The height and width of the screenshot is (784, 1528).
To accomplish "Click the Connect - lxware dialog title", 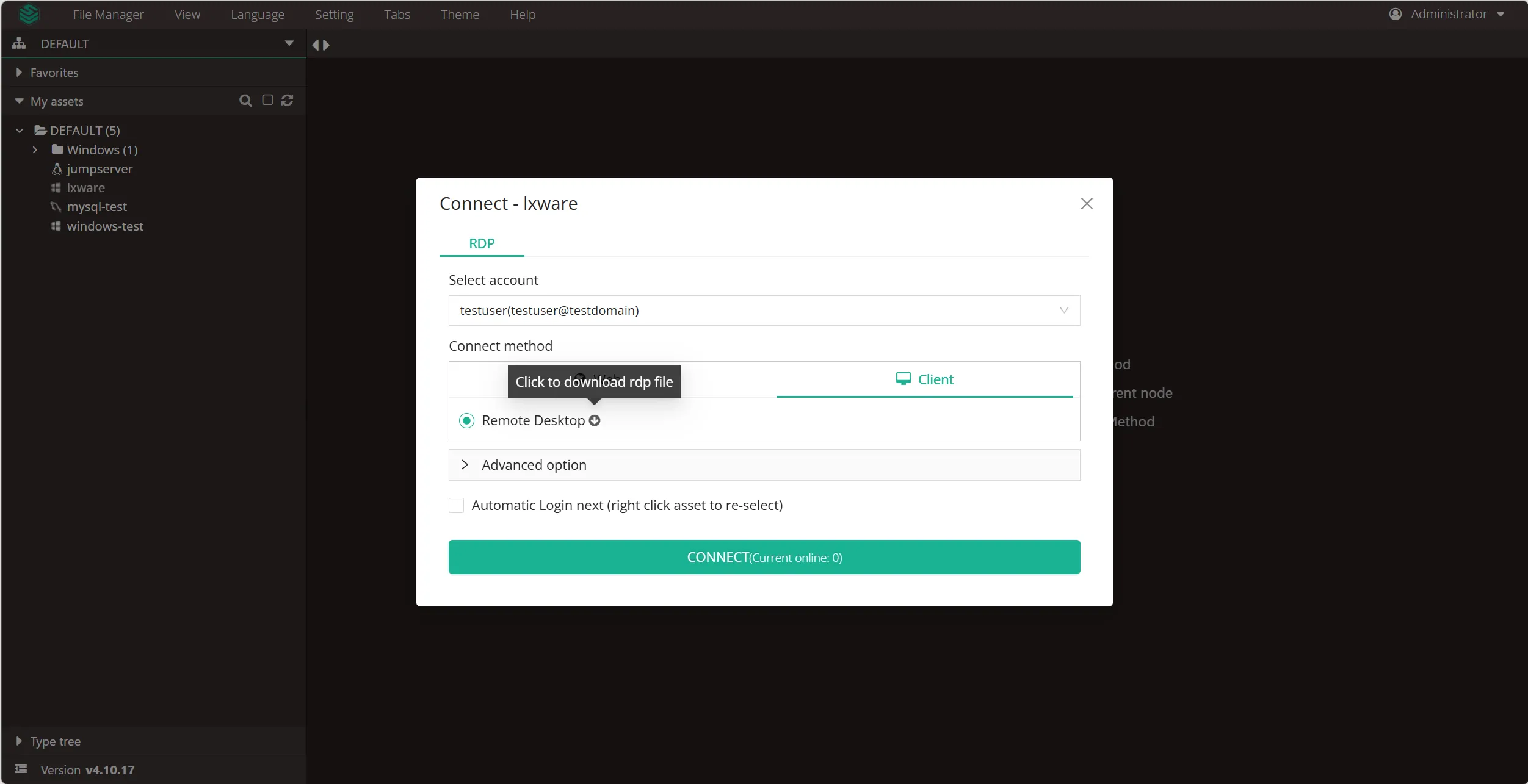I will coord(509,203).
